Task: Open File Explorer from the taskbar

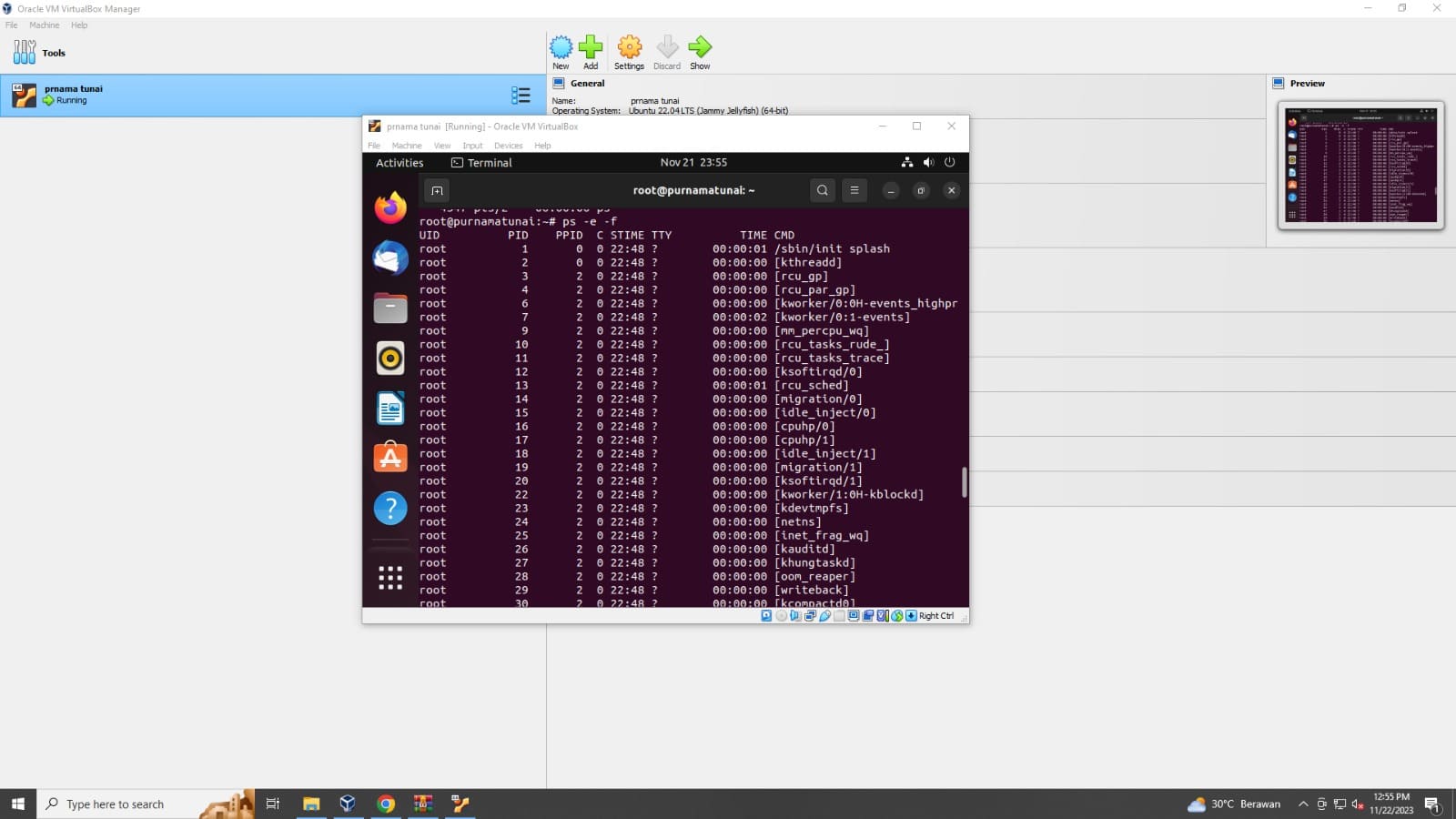Action: pyautogui.click(x=311, y=804)
